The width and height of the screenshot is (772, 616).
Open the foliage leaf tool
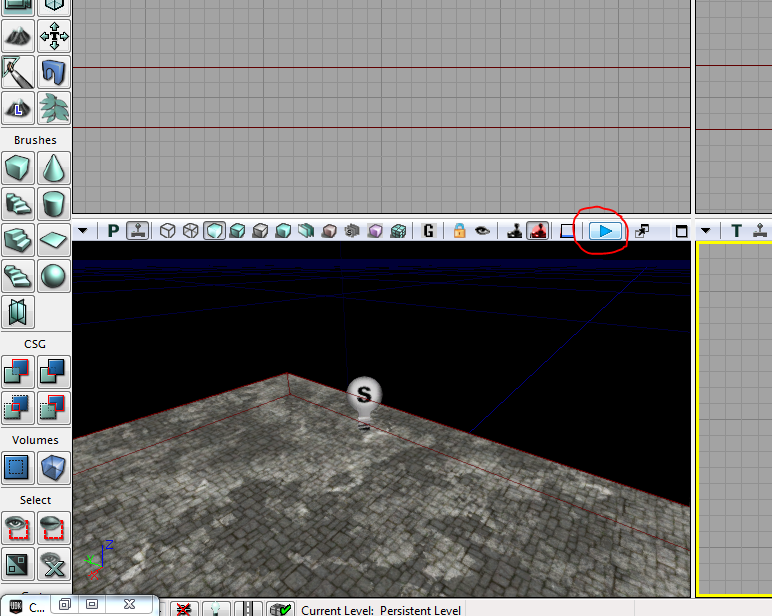click(x=54, y=107)
